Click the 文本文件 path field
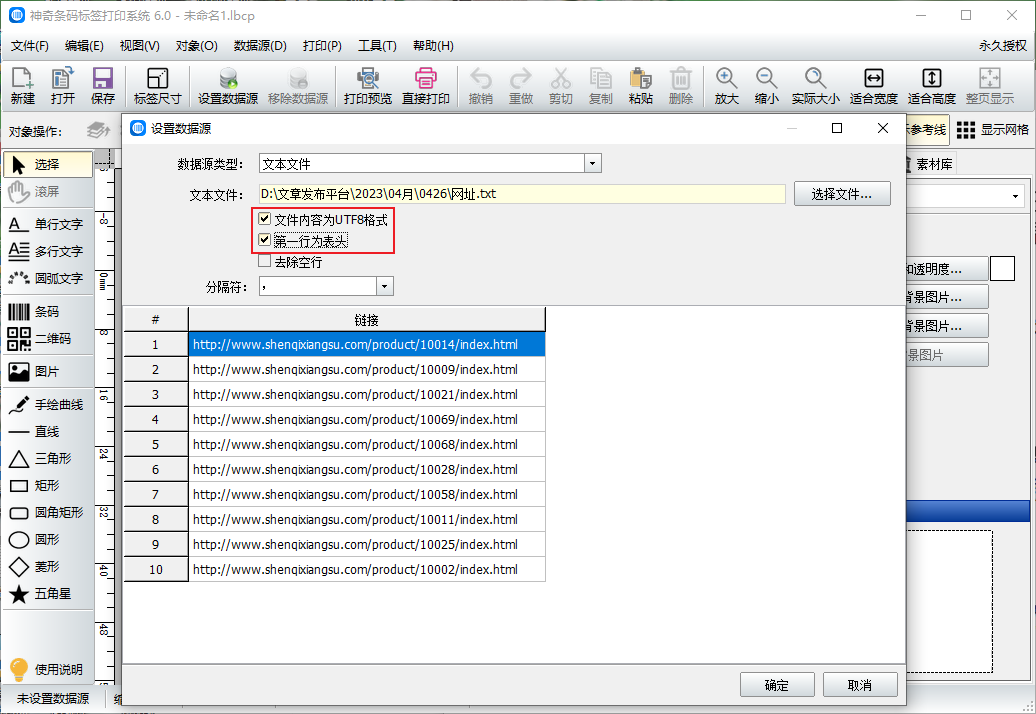 pyautogui.click(x=522, y=194)
